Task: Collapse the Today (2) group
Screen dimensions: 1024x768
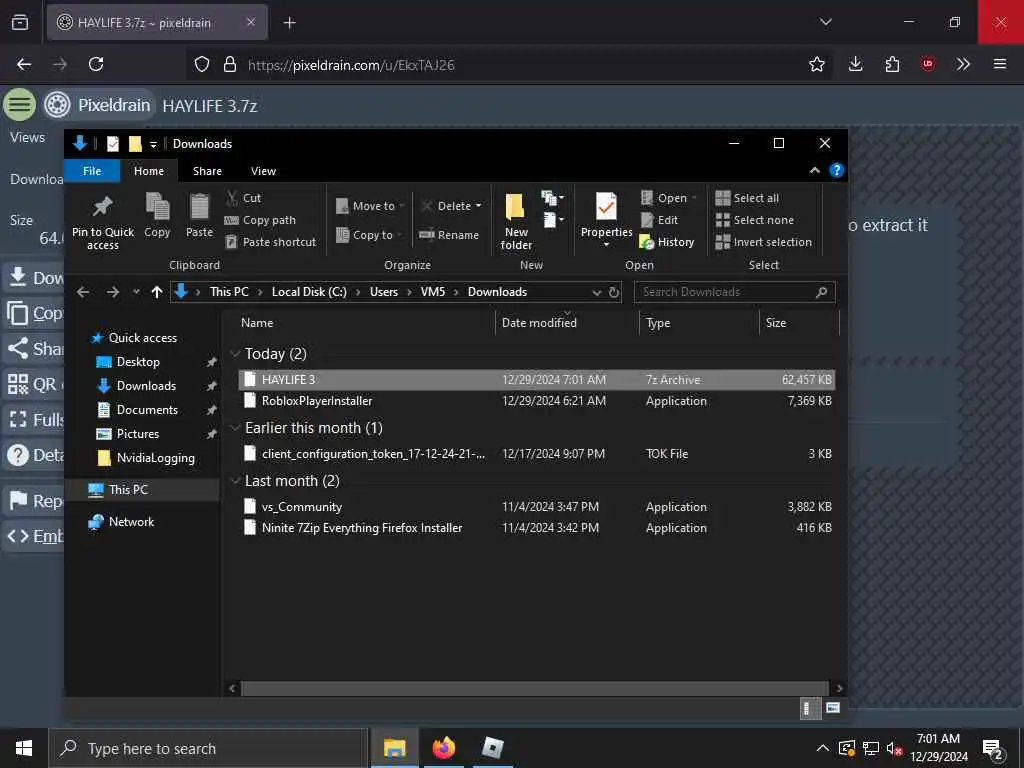Action: (x=235, y=354)
